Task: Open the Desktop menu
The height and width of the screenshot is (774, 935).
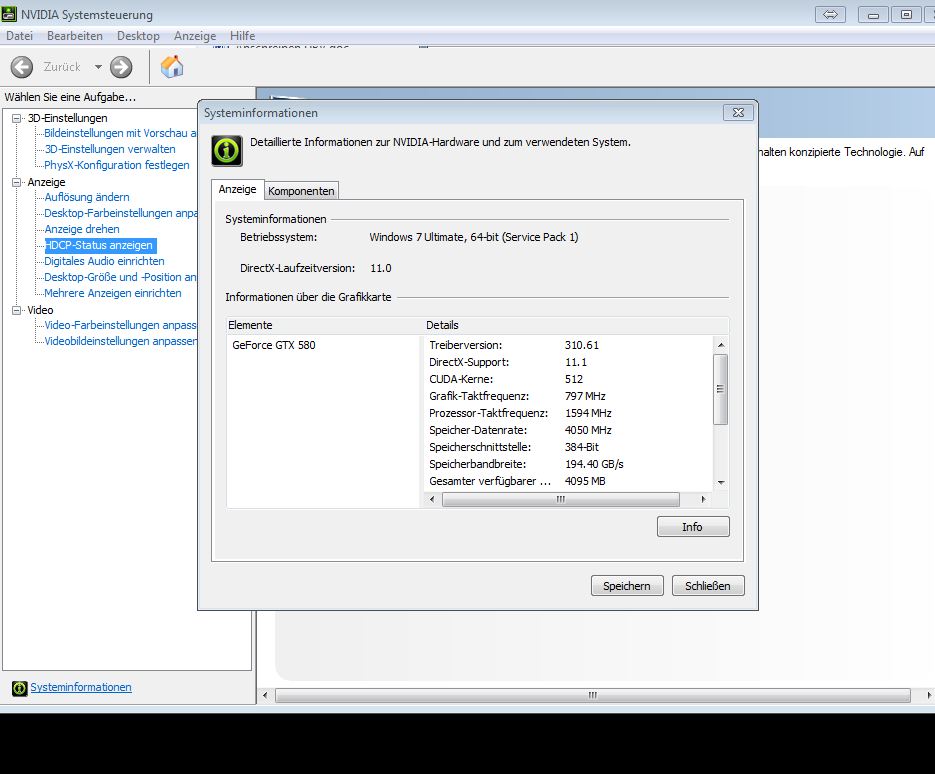Action: coord(138,36)
